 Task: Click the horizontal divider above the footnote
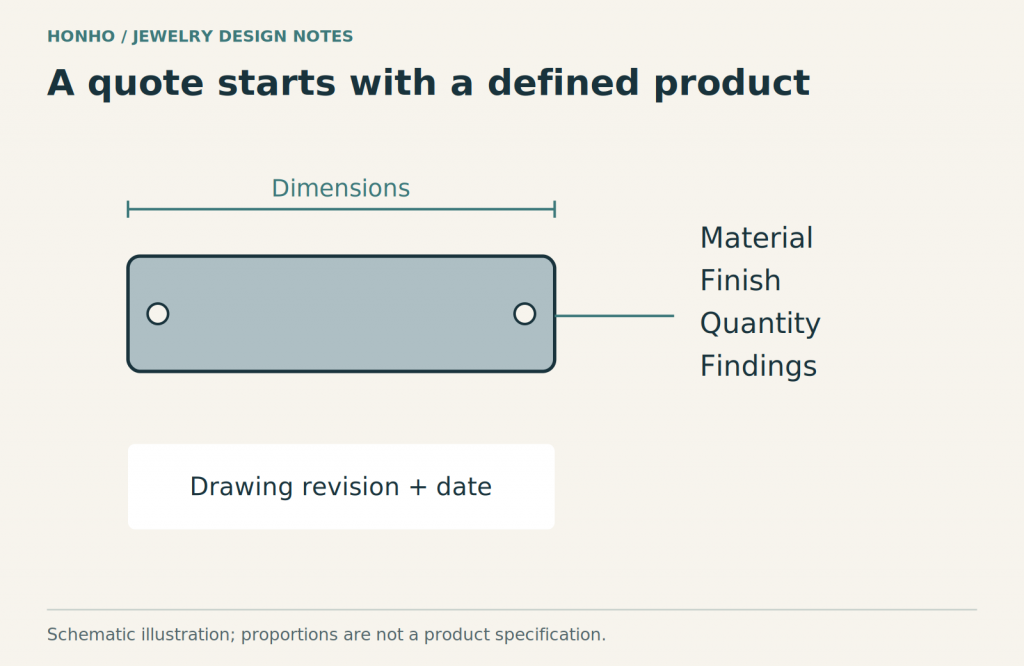pos(512,610)
